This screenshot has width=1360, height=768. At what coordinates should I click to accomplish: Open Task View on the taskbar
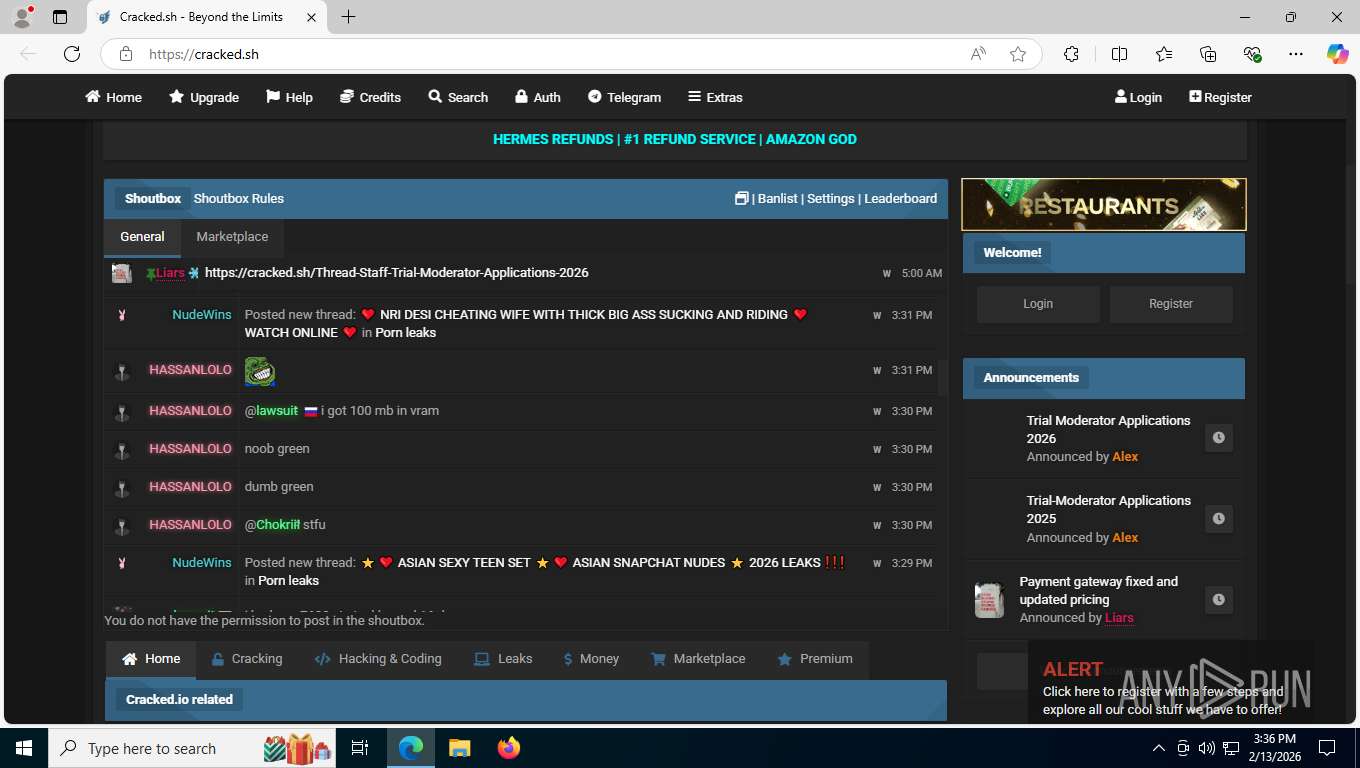click(x=360, y=748)
